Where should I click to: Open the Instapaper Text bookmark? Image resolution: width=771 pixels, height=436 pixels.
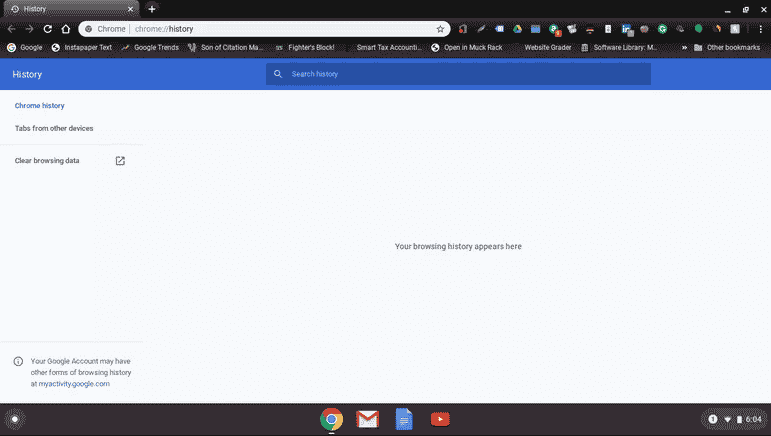[82, 48]
